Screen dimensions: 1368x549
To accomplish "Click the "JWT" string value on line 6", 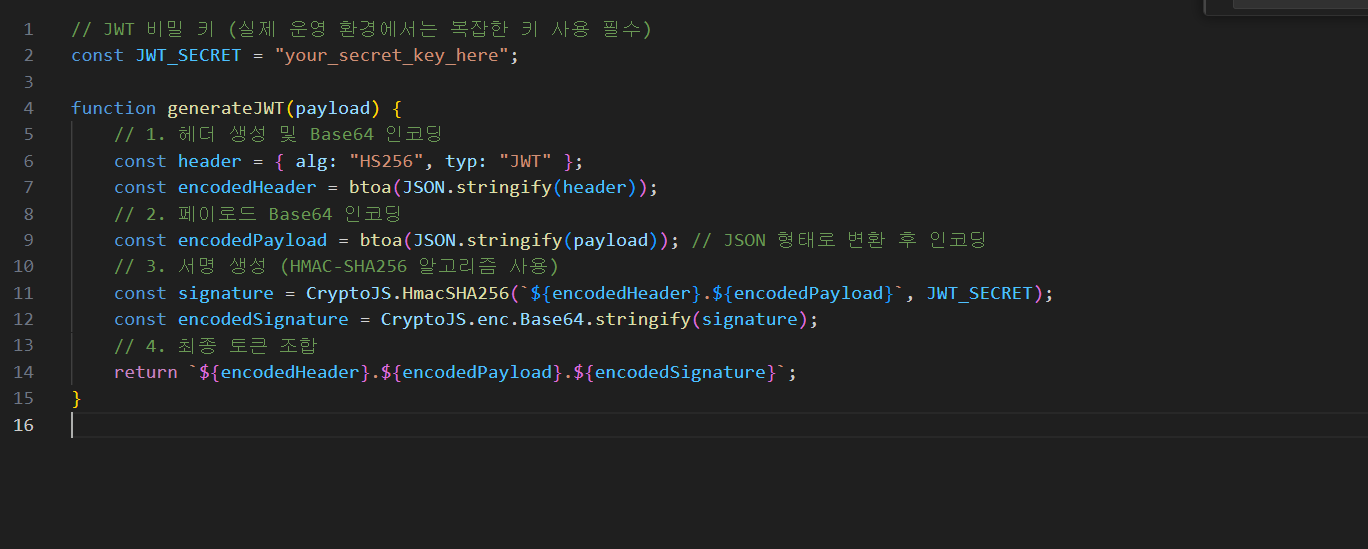I will (525, 161).
